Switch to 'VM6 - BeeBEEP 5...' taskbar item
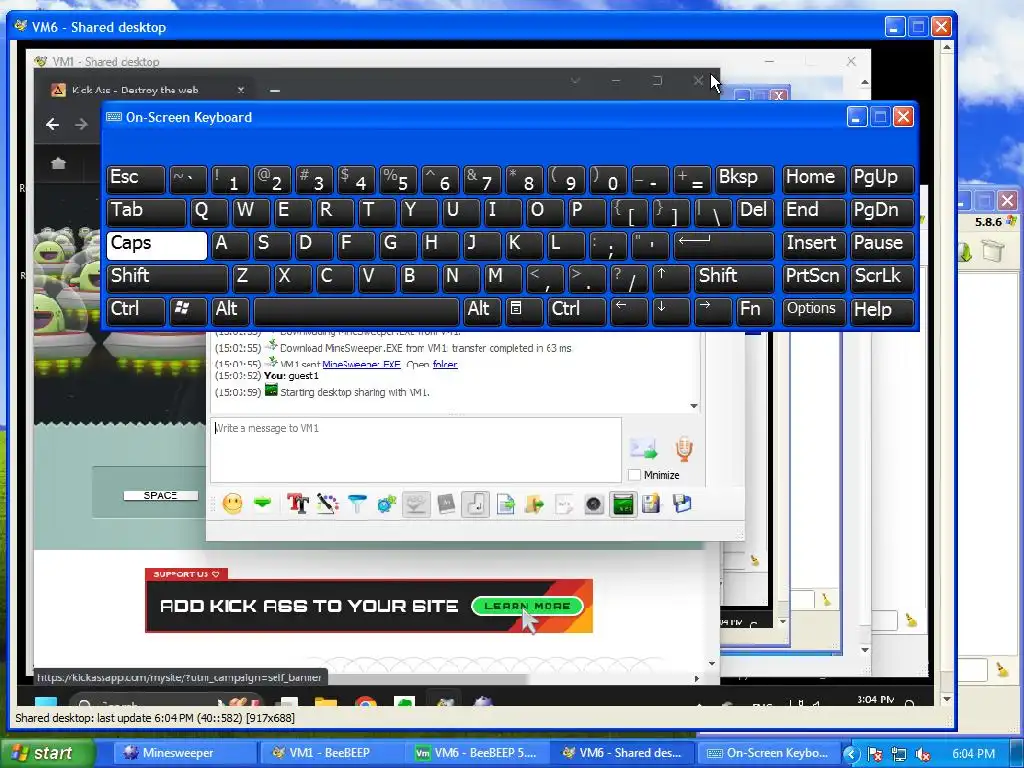 476,753
